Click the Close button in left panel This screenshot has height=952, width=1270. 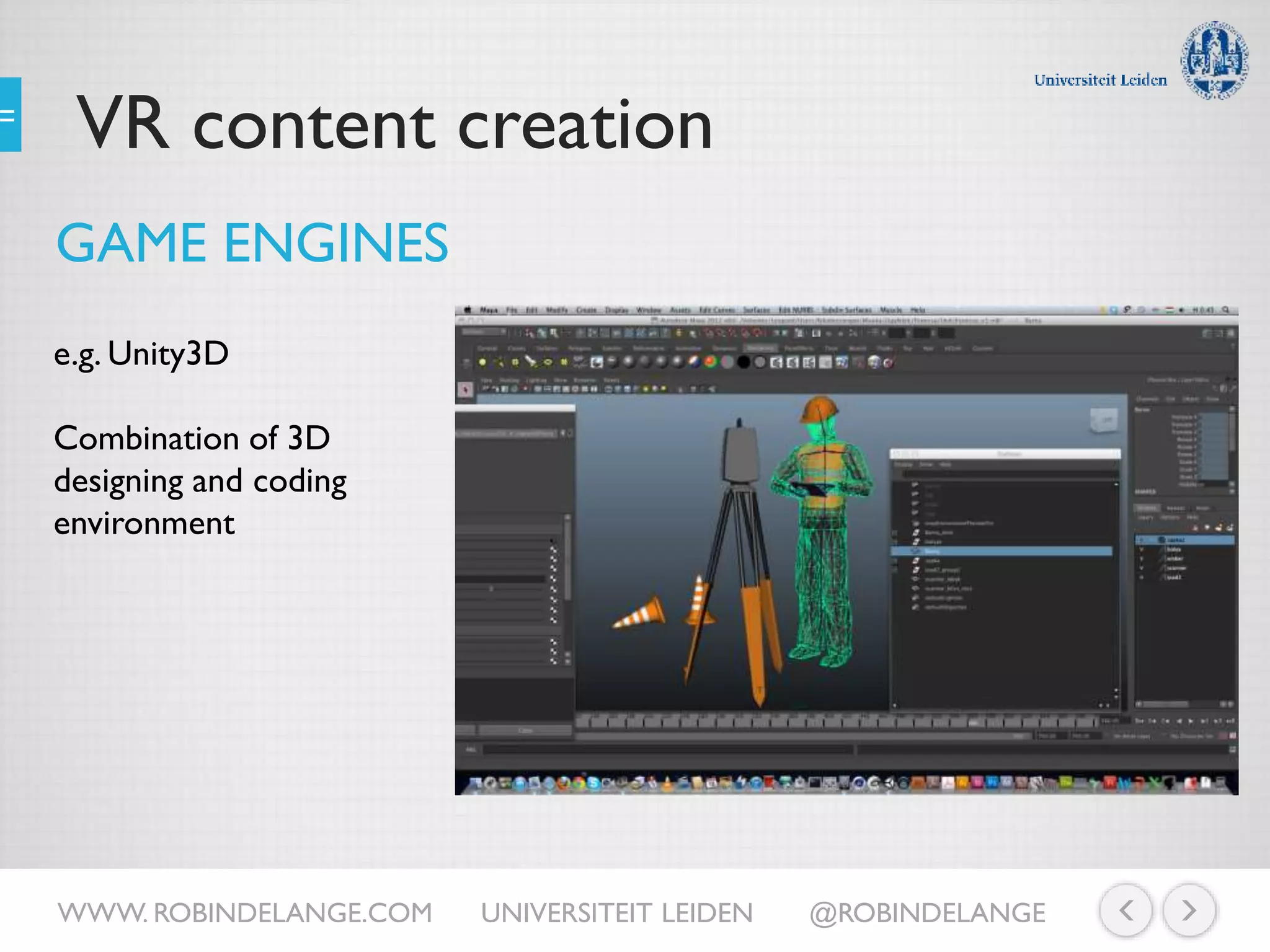pos(525,731)
